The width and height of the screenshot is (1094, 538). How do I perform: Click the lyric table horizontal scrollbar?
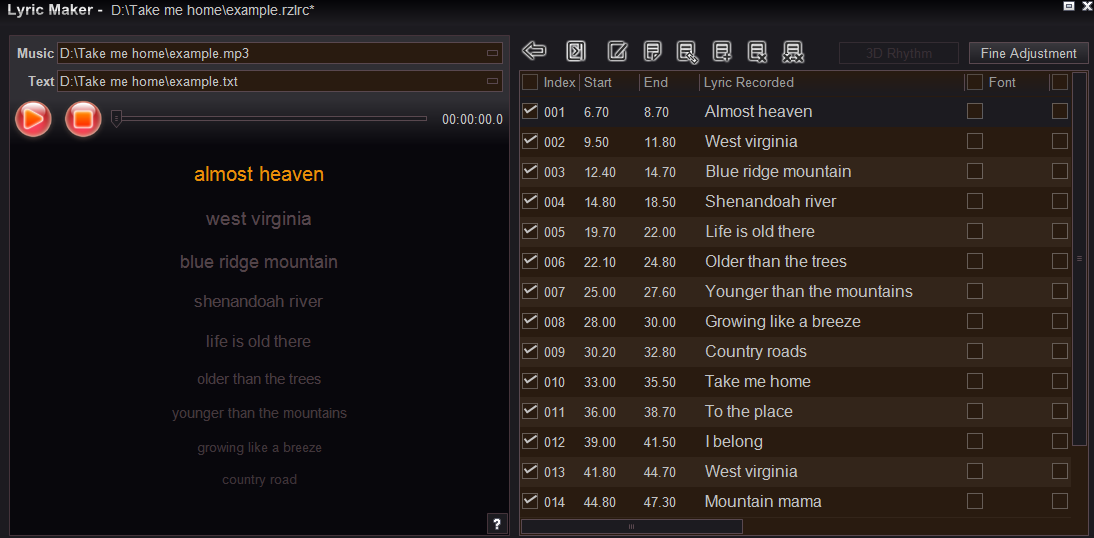[x=631, y=526]
